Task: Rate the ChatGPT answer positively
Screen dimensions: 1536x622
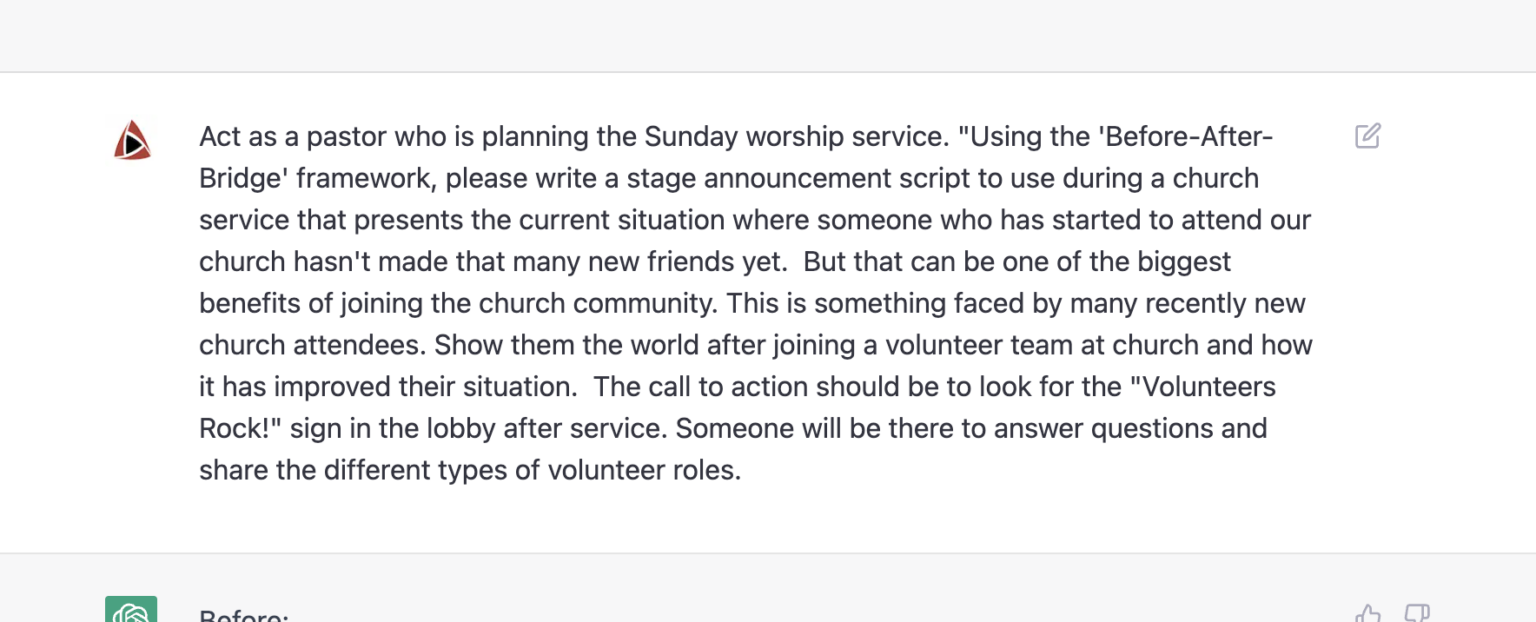Action: (1367, 614)
